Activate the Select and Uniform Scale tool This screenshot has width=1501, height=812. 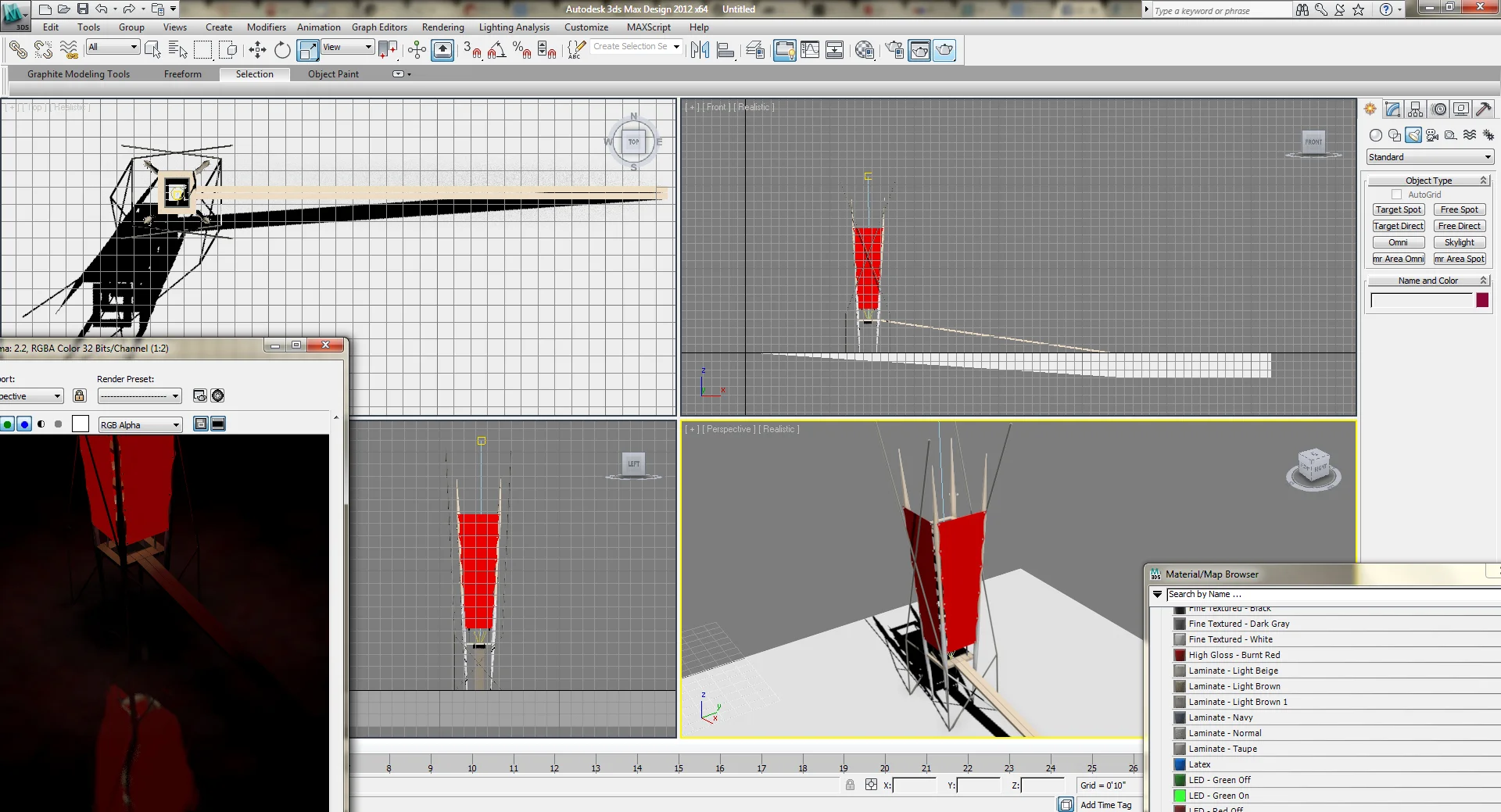point(308,50)
